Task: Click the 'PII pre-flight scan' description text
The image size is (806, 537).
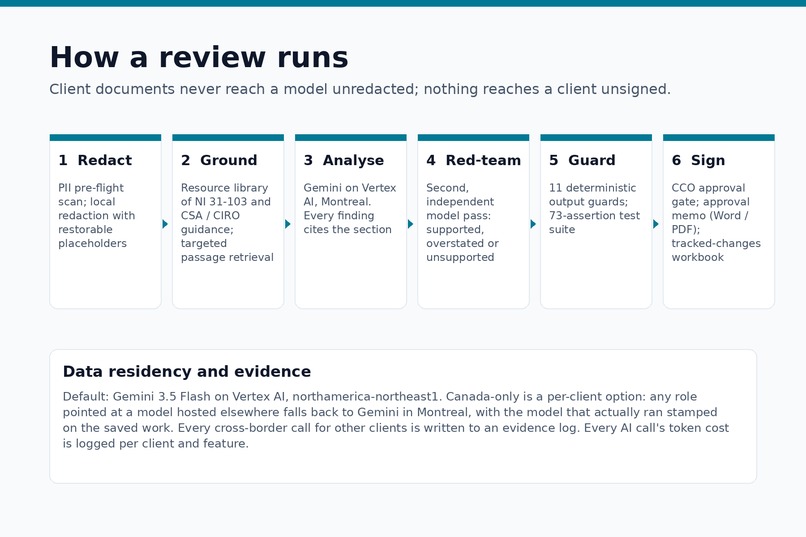Action: click(x=97, y=215)
